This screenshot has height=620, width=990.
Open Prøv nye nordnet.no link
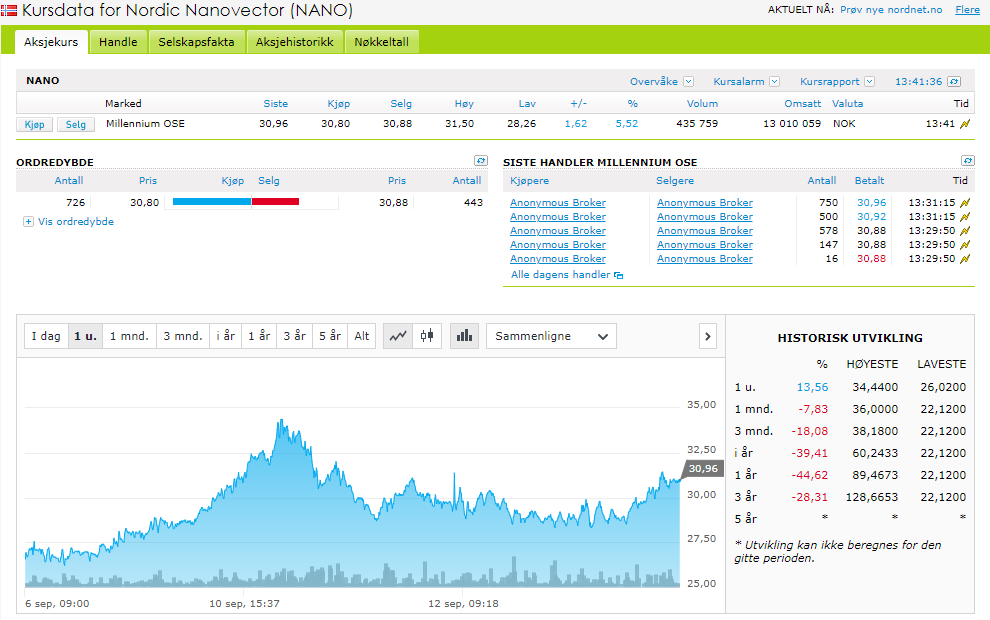point(891,9)
